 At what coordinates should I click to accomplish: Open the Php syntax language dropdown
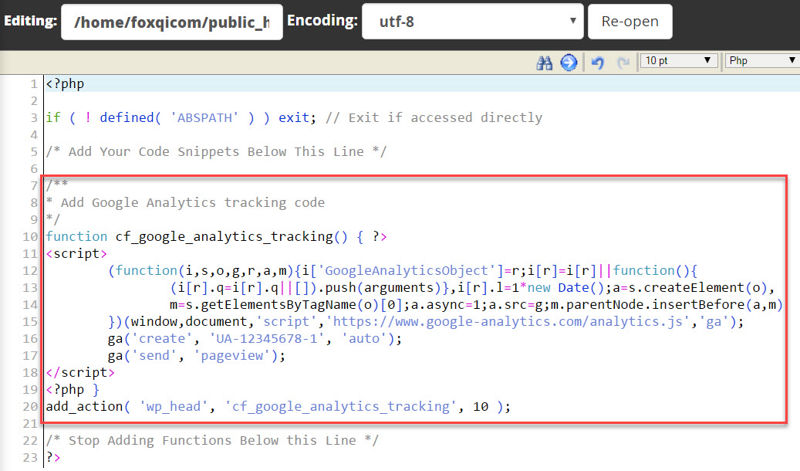759,61
